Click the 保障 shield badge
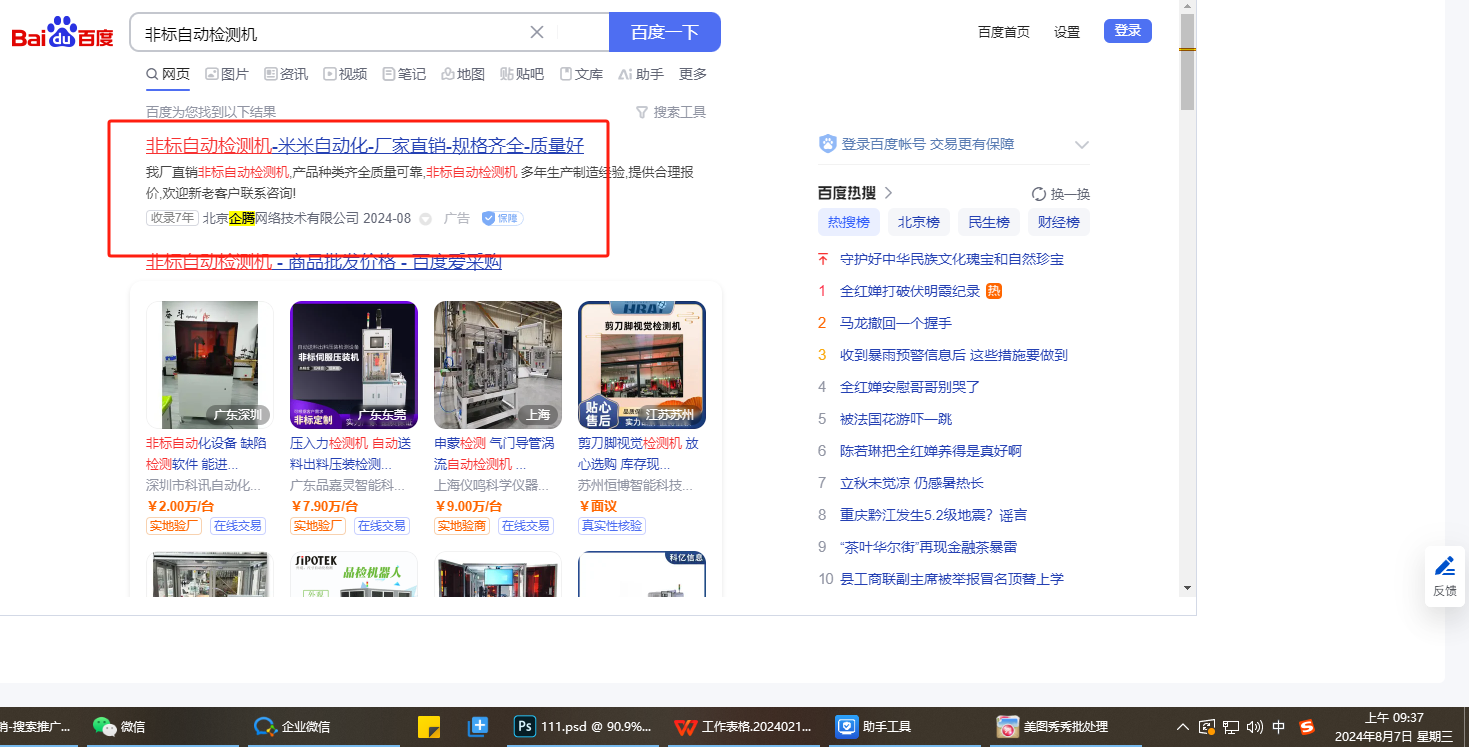Screen dimensions: 1469x747 click(502, 218)
